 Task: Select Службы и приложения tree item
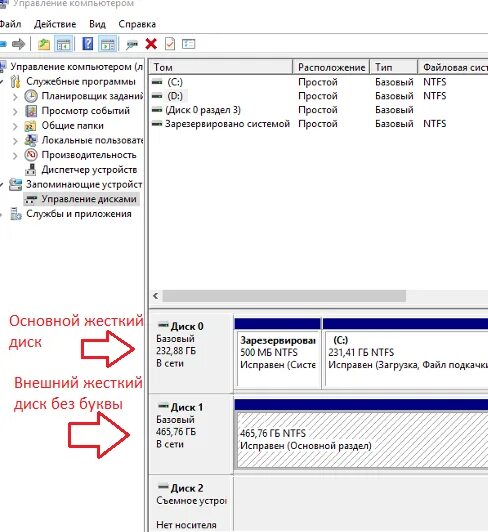pos(79,214)
